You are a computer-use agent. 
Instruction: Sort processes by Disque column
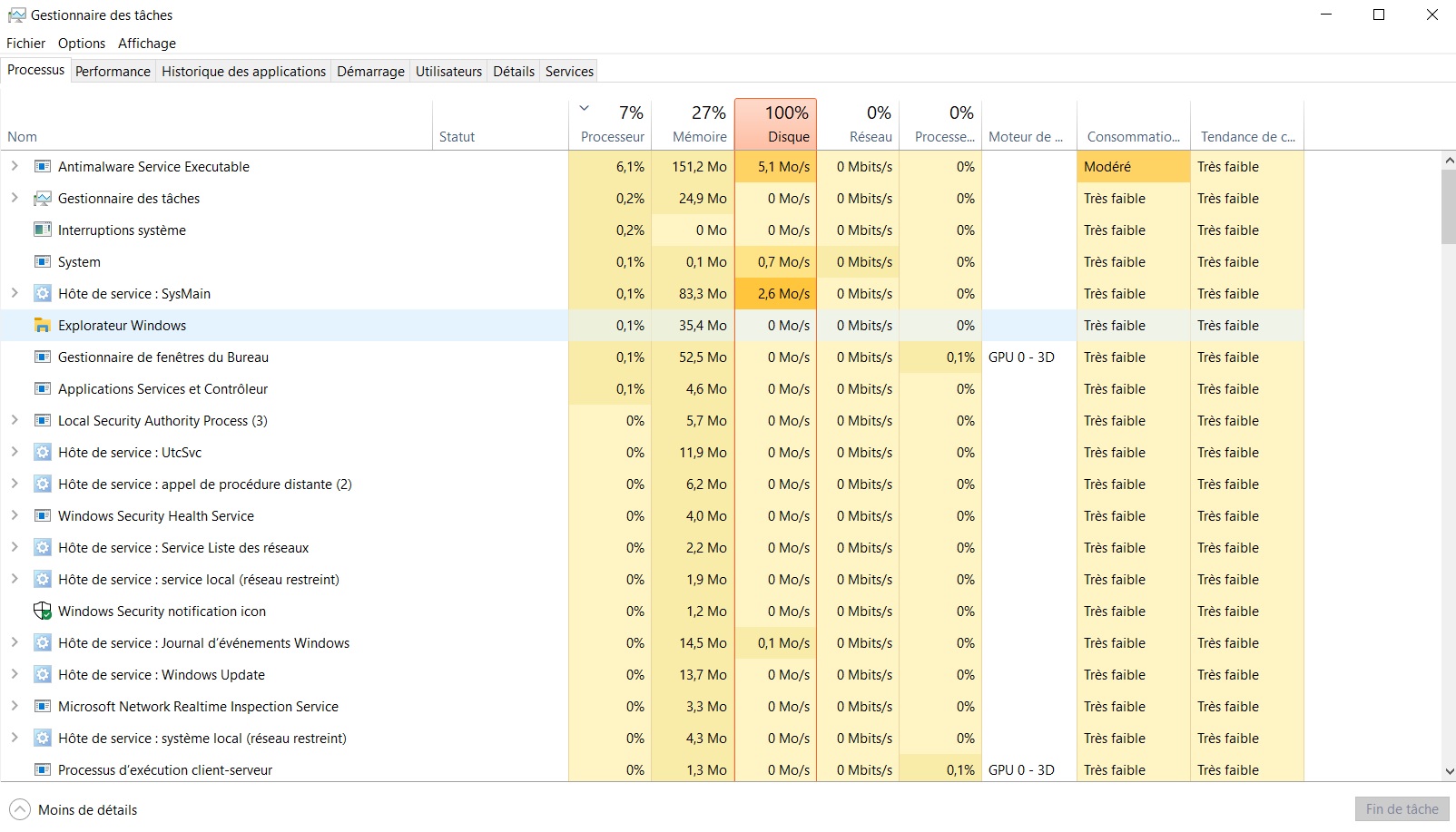(775, 124)
